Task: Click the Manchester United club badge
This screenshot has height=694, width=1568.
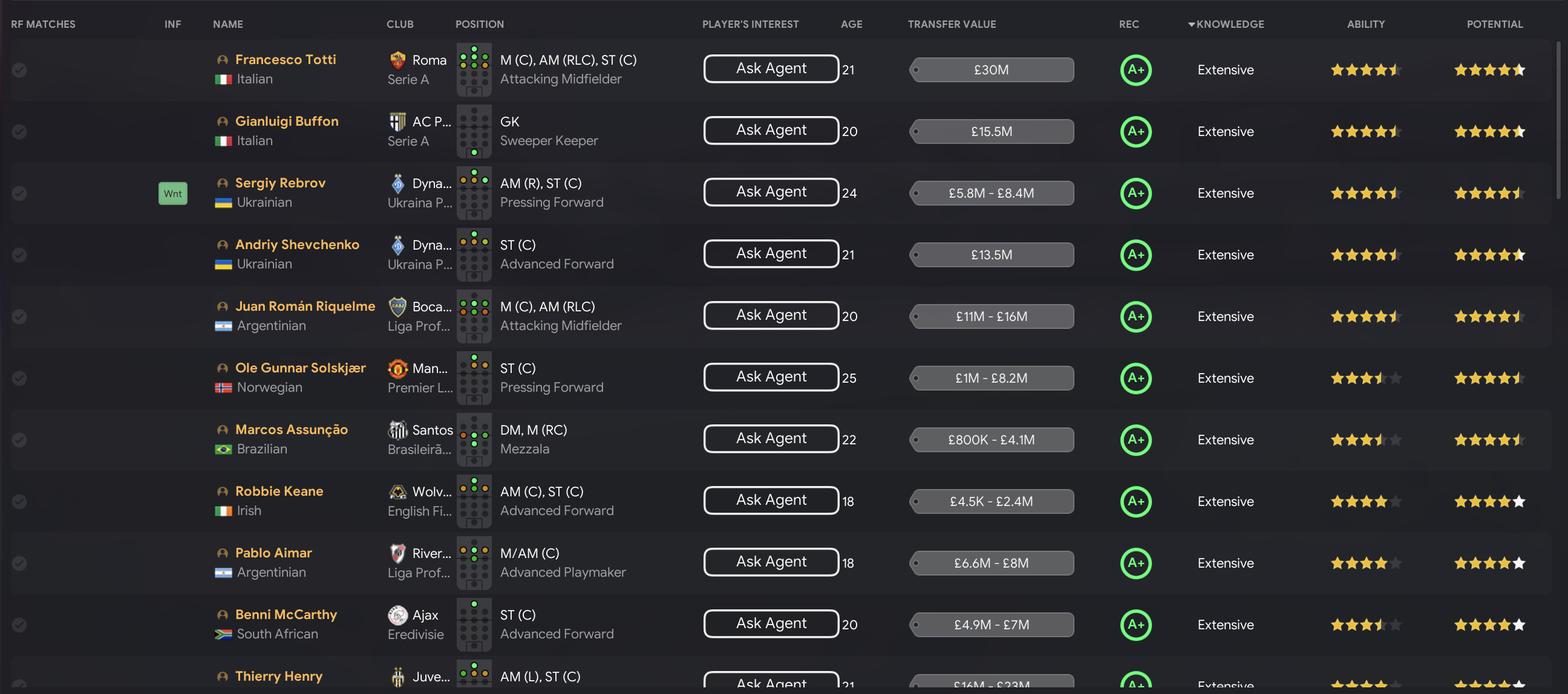Action: (397, 369)
